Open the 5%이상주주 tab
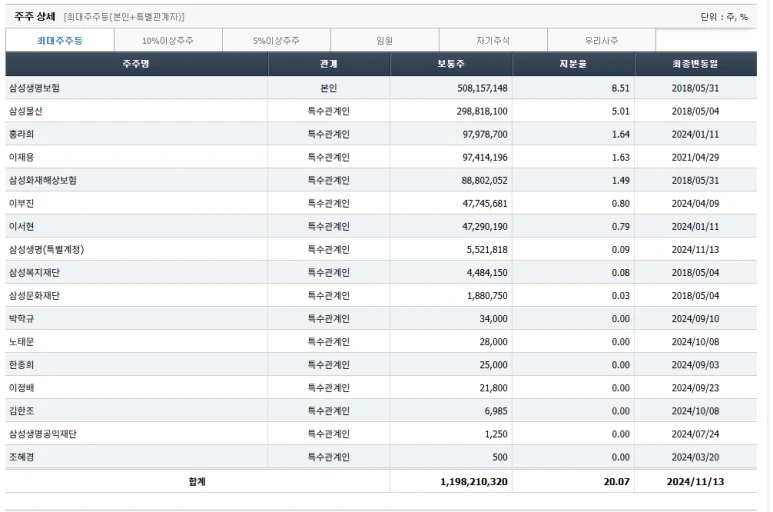 click(x=276, y=40)
